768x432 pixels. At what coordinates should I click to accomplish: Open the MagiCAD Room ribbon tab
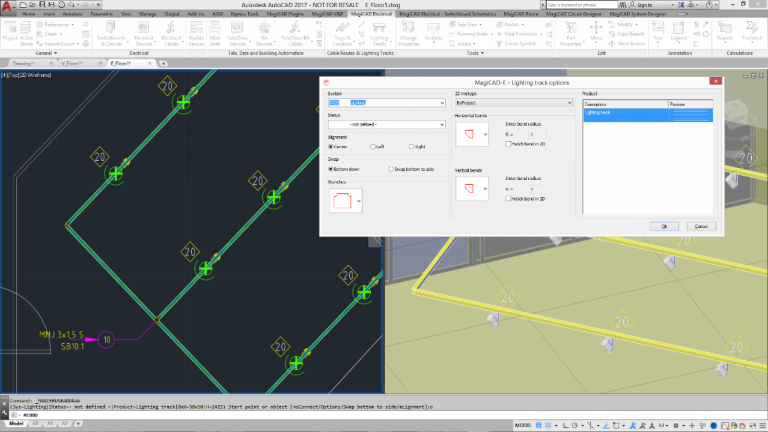pos(521,14)
